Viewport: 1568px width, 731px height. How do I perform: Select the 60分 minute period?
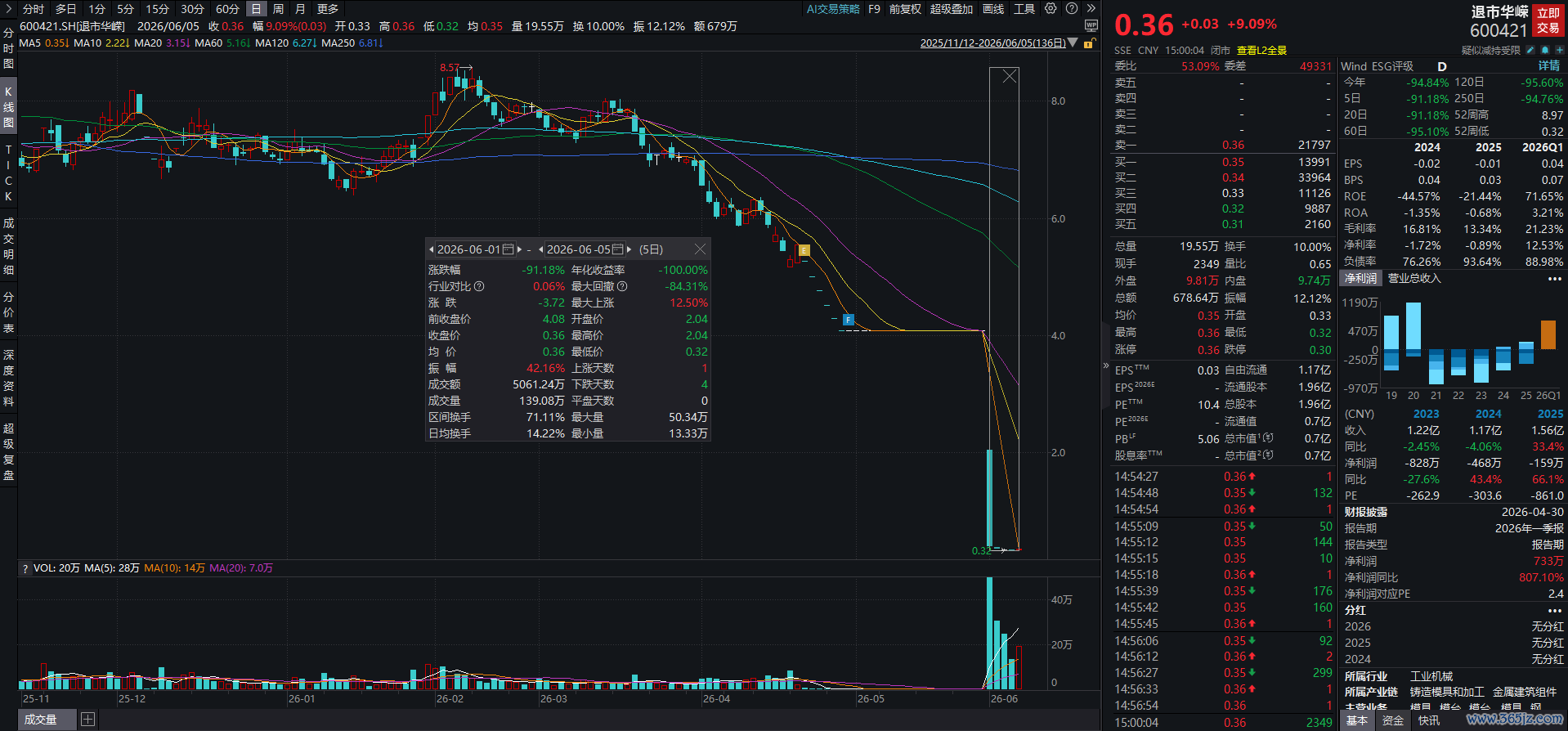tap(227, 9)
